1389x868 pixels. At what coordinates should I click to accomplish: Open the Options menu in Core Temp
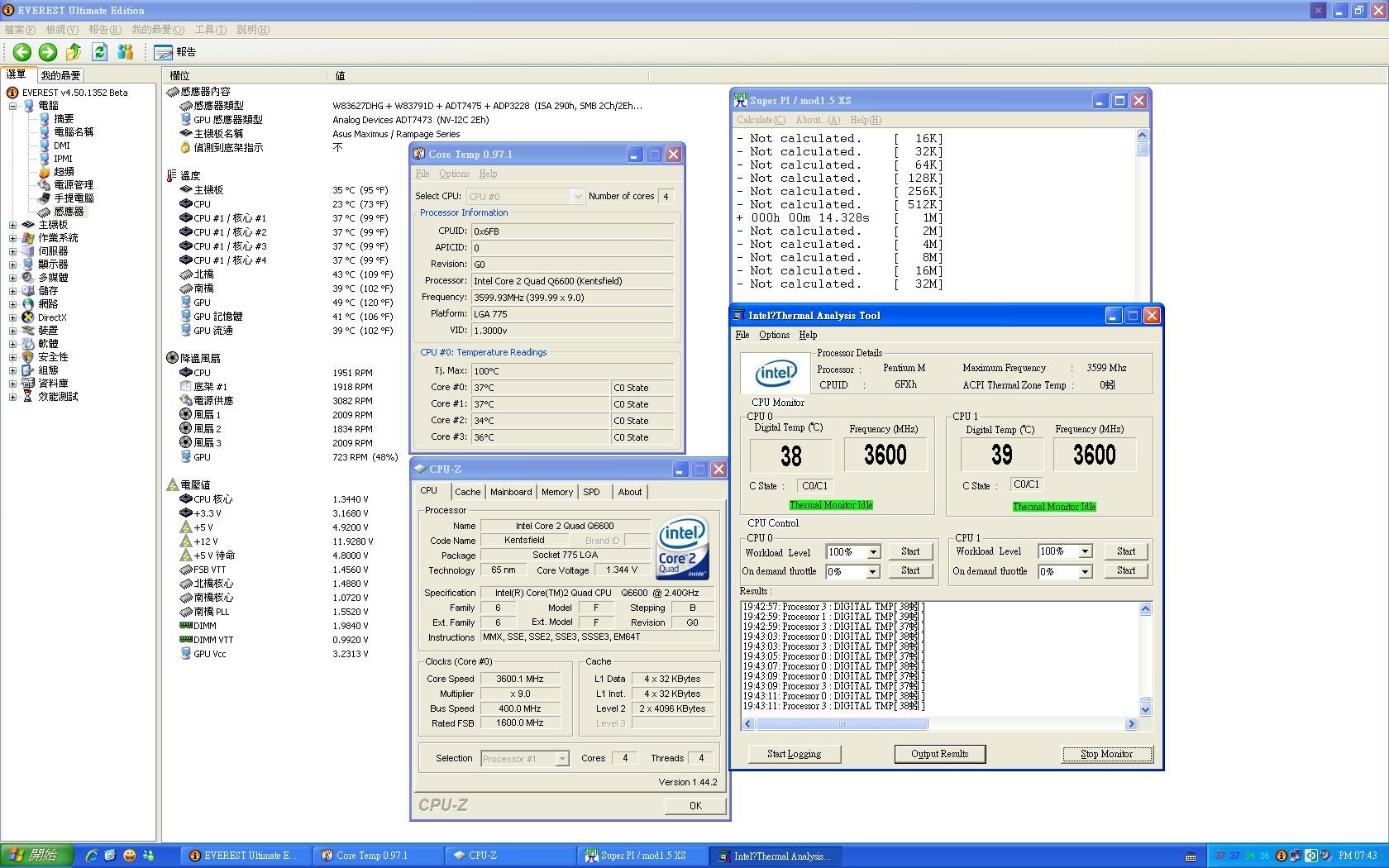click(454, 174)
